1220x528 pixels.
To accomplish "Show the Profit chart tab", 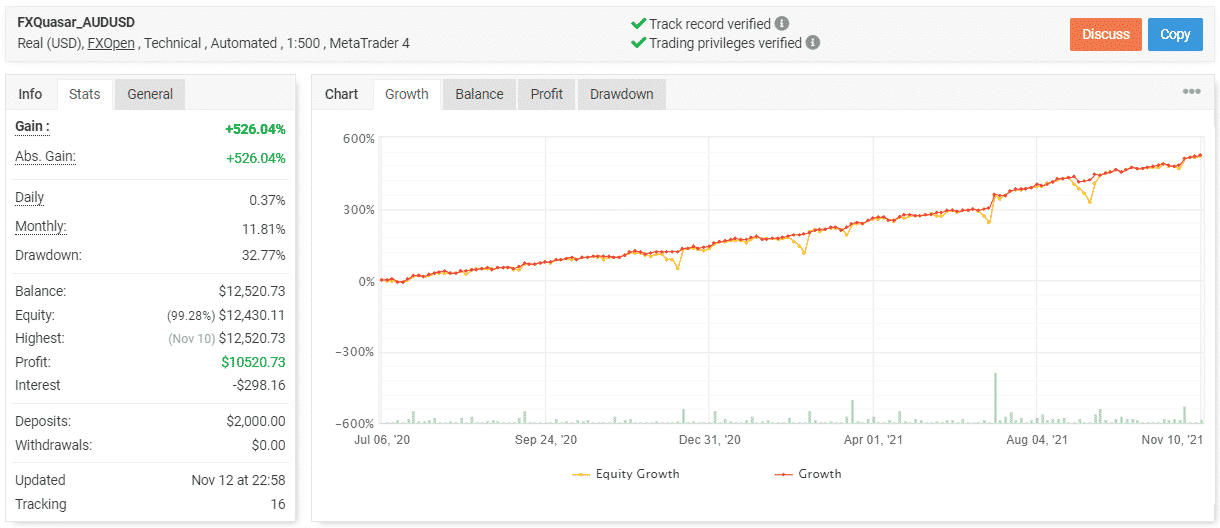I will click(x=547, y=94).
